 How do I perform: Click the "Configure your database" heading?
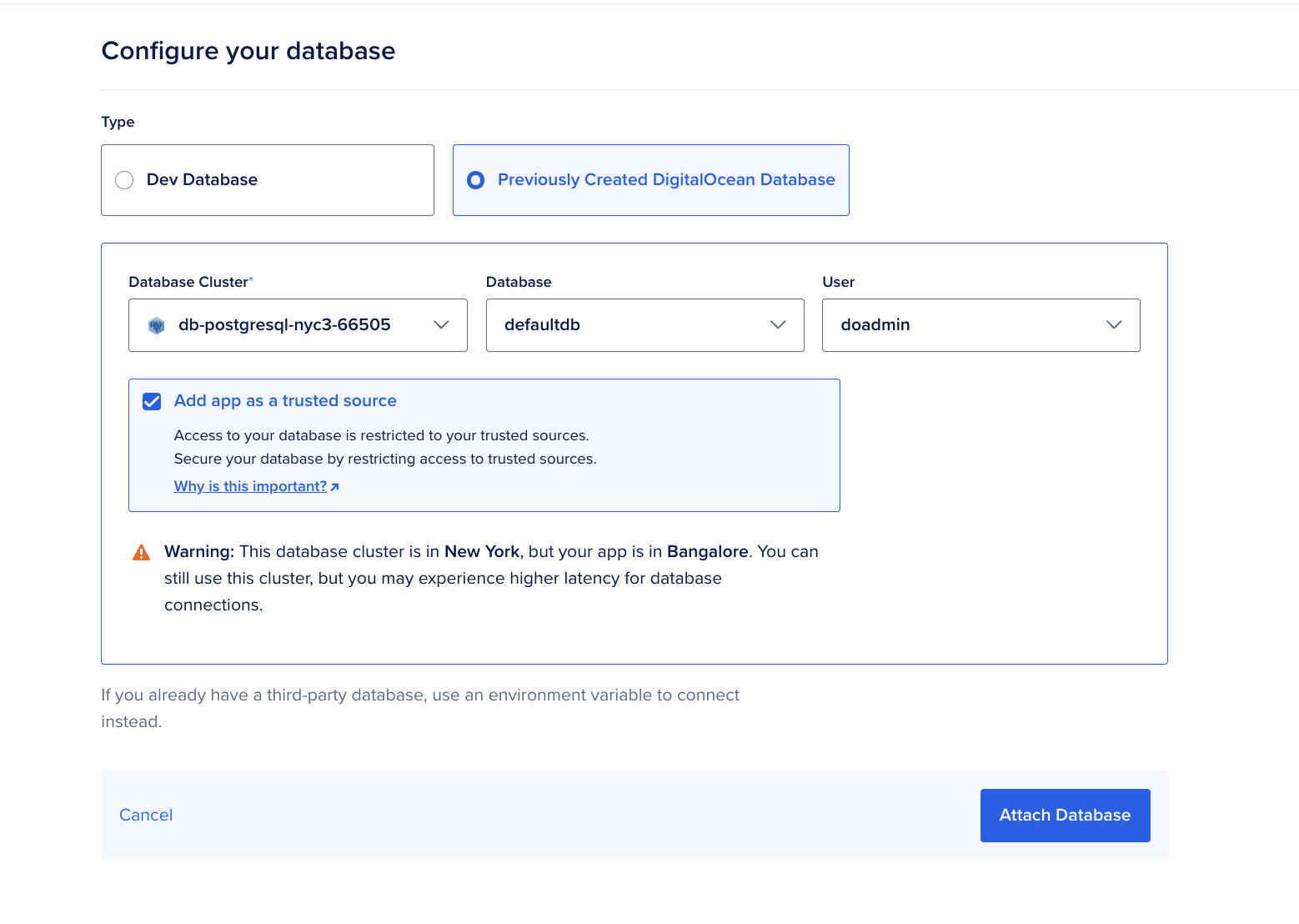coord(248,51)
